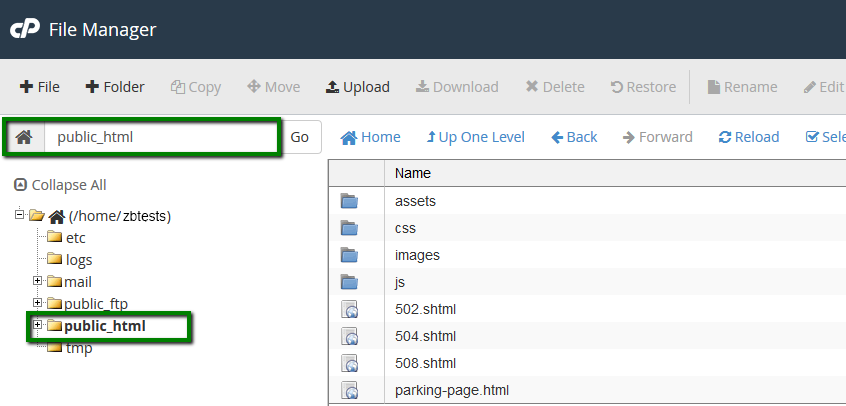The width and height of the screenshot is (846, 406).
Task: Expand the mail folder node
Action: pyautogui.click(x=38, y=281)
